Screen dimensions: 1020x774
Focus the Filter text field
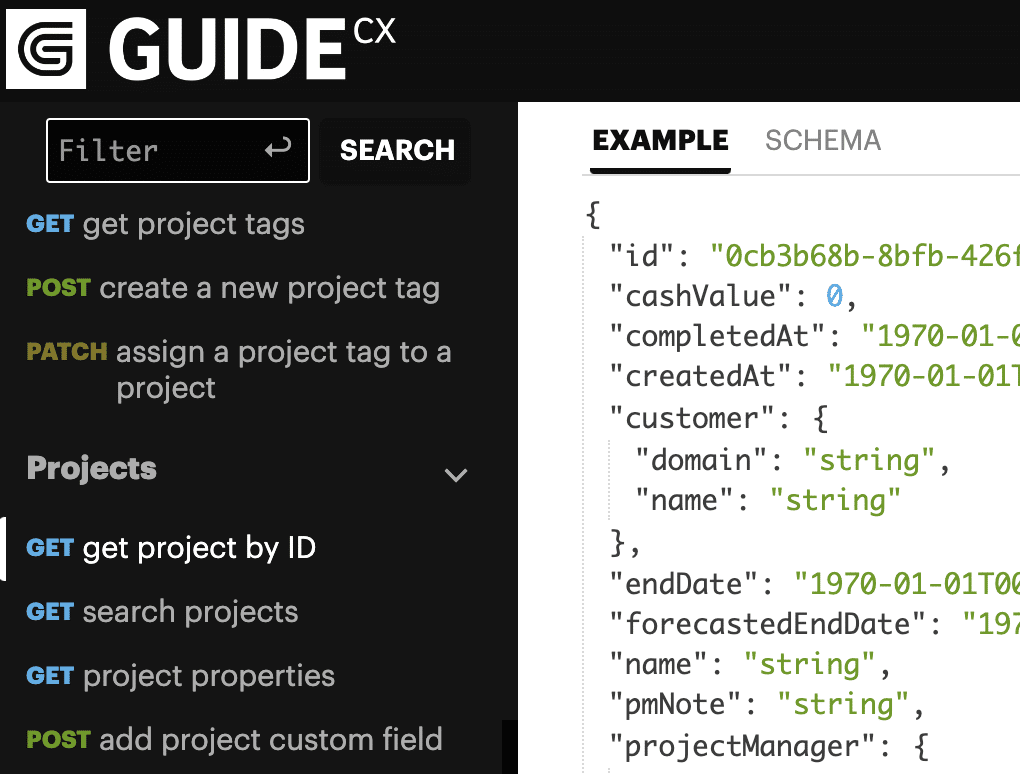tap(150, 150)
